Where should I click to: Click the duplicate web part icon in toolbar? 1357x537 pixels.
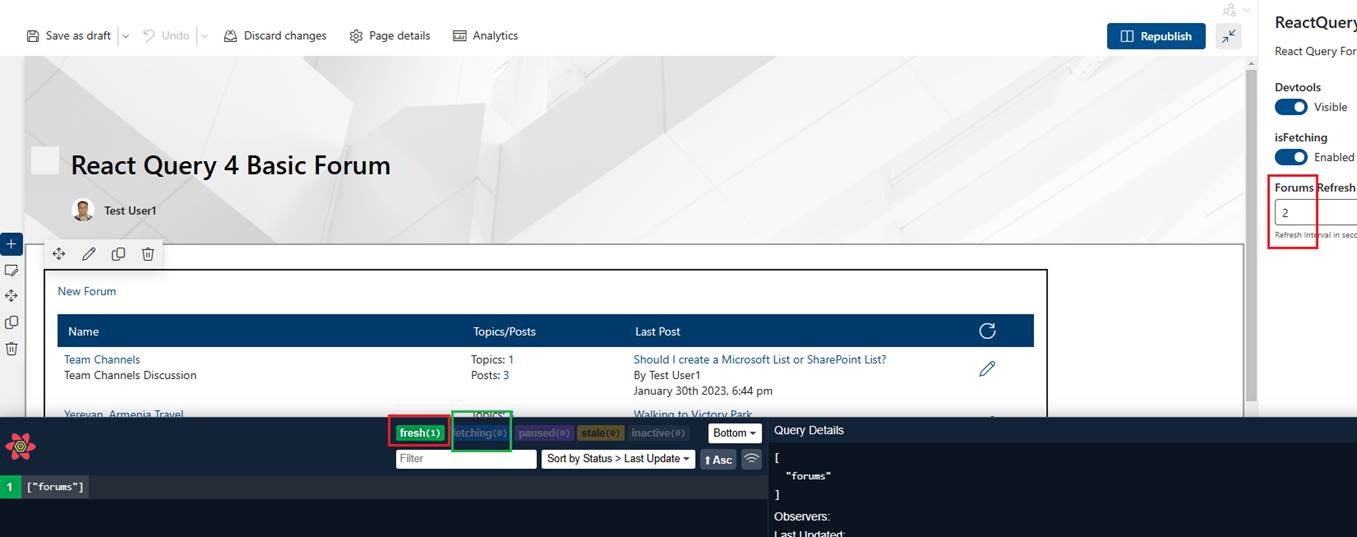(118, 254)
